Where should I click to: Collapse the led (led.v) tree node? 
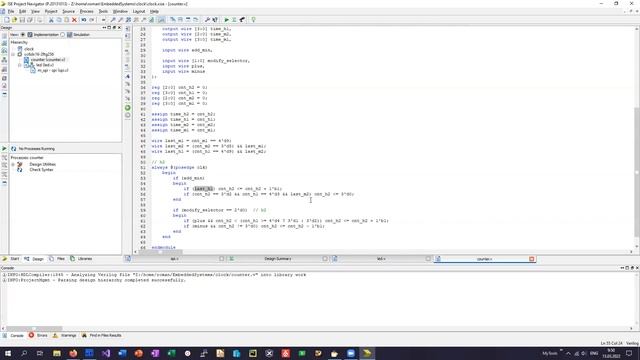[x=20, y=65]
